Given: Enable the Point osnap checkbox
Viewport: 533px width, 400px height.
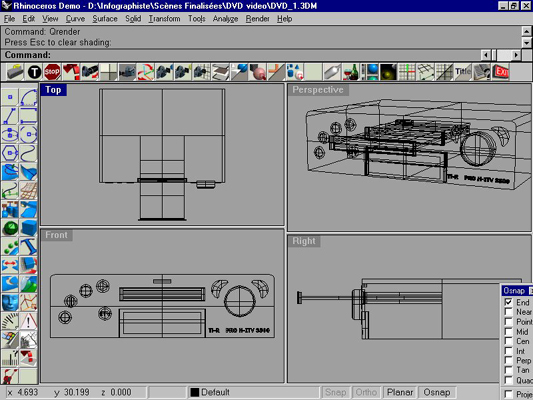Looking at the screenshot, I should tap(509, 321).
